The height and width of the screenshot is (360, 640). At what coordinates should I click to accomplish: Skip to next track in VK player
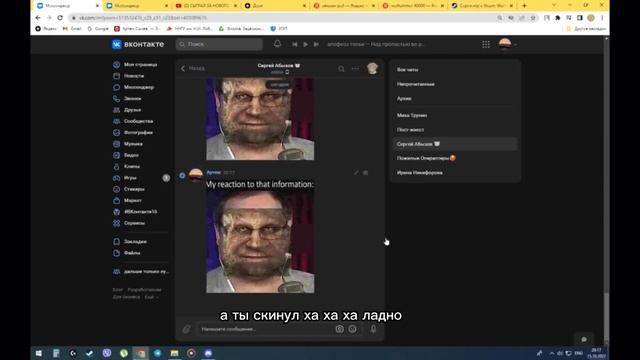(x=316, y=44)
